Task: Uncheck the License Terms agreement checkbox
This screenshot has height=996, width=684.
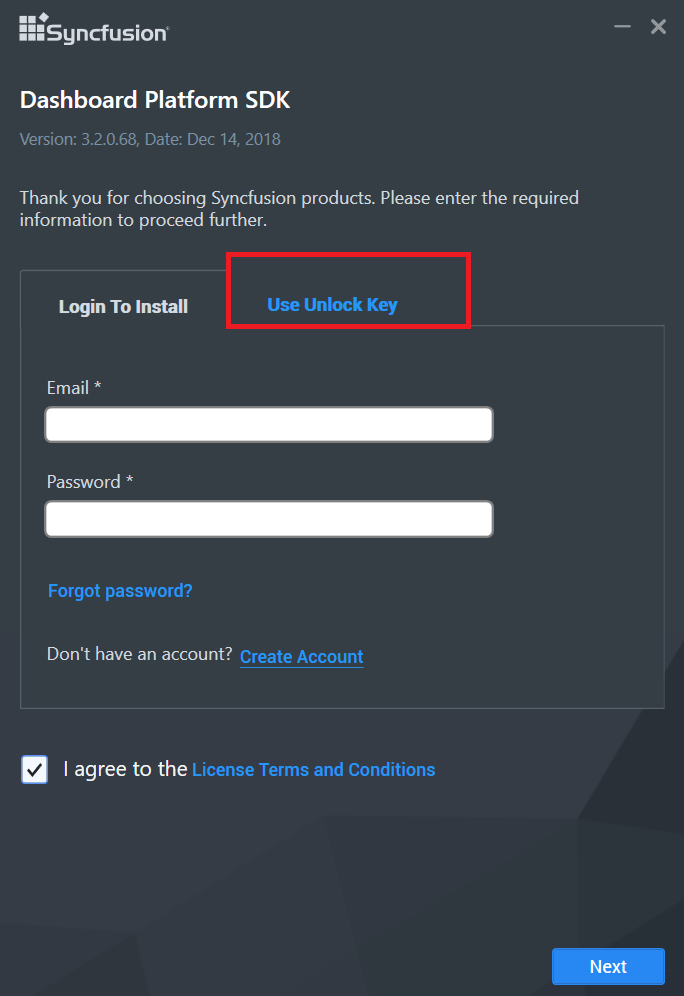Action: pos(34,769)
